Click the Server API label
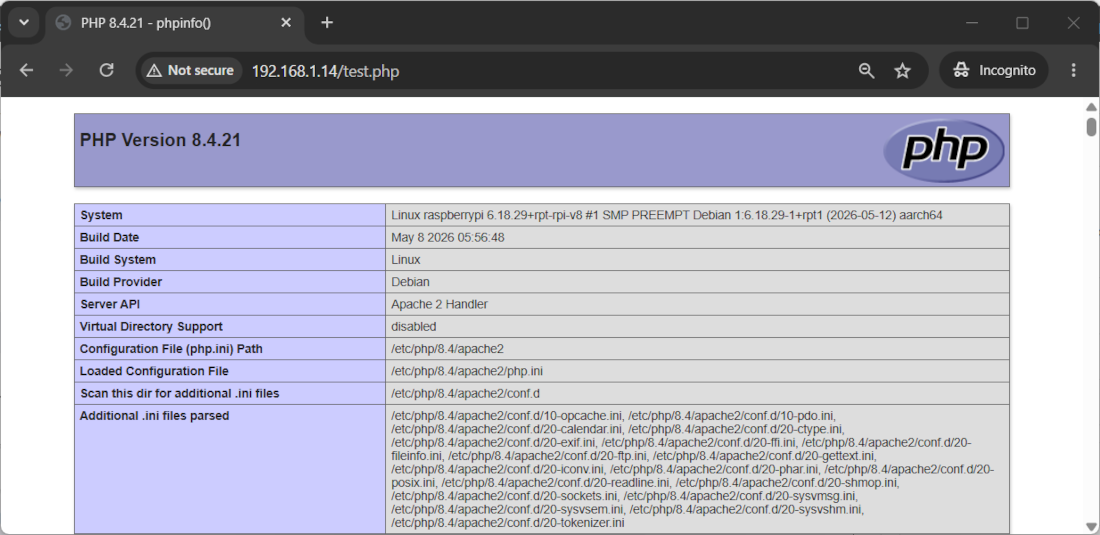This screenshot has height=535, width=1100. tap(110, 304)
